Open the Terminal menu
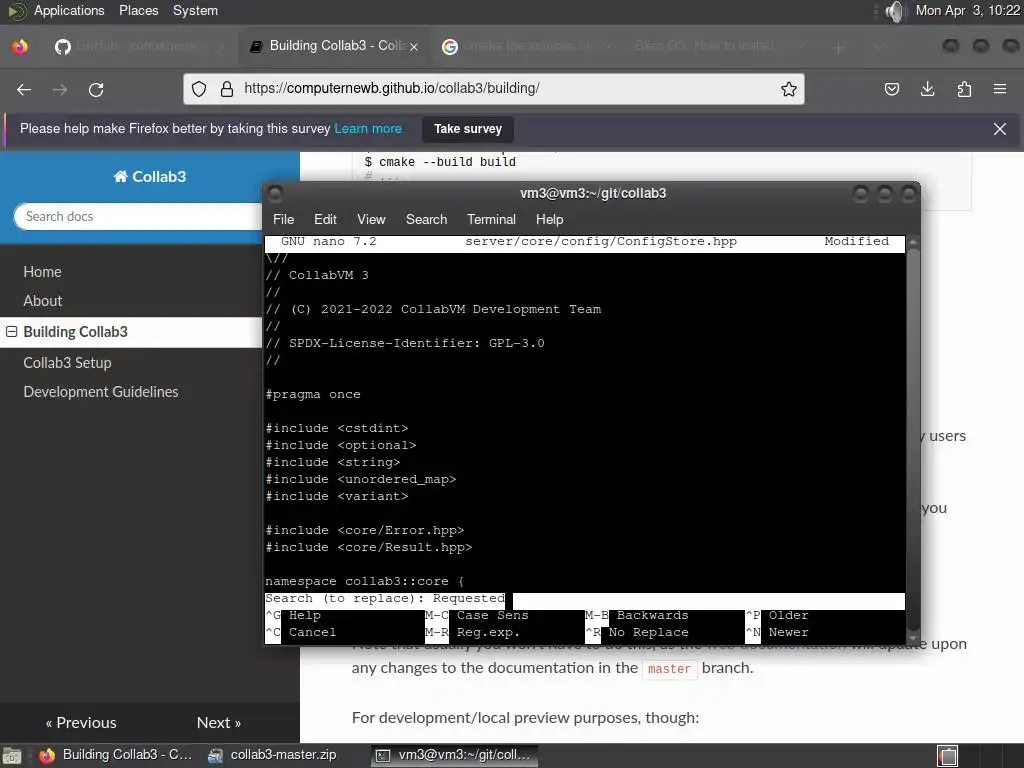Viewport: 1024px width, 768px height. (491, 219)
